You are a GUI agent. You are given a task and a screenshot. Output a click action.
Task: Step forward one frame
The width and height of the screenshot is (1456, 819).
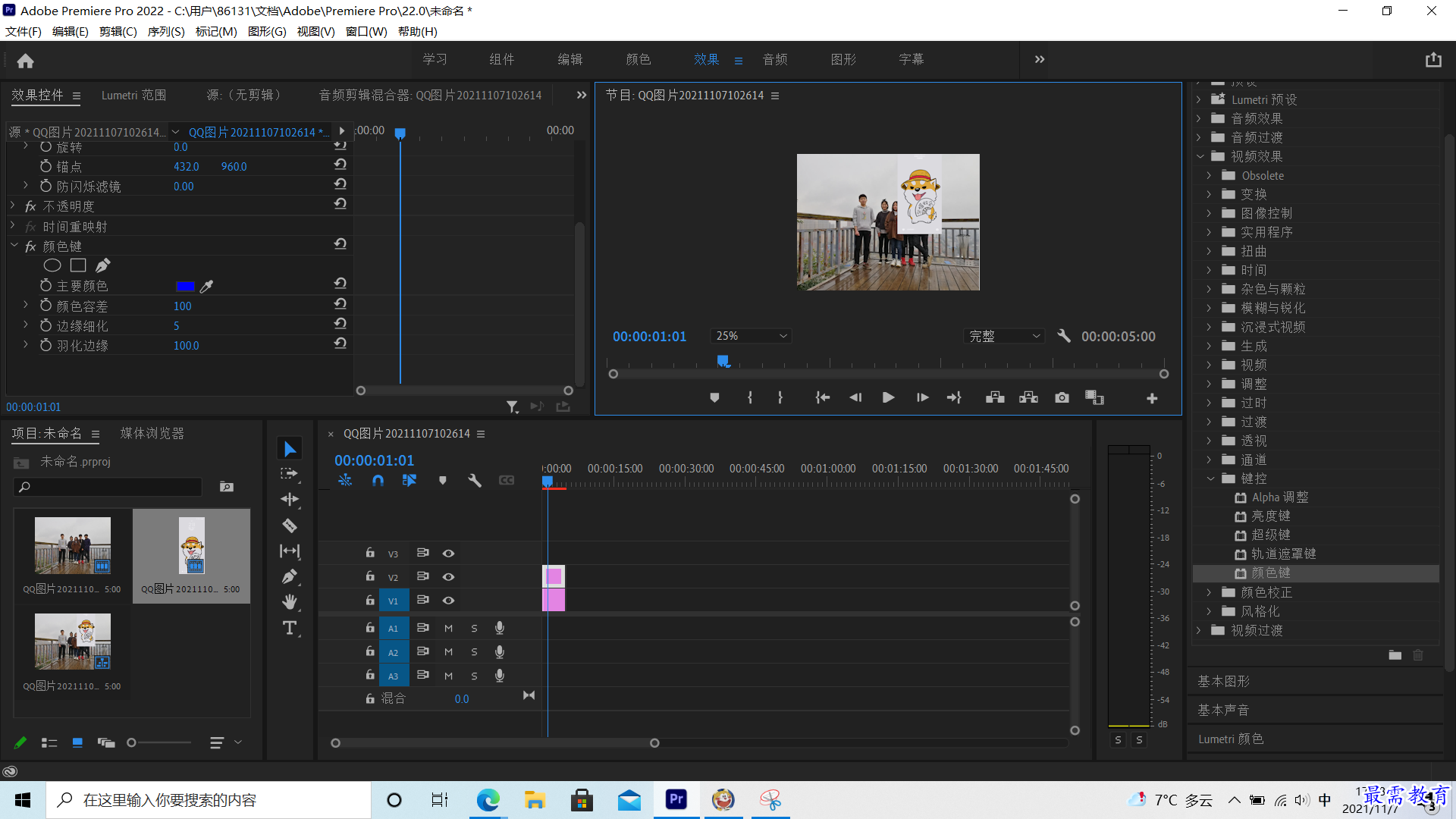click(x=922, y=397)
